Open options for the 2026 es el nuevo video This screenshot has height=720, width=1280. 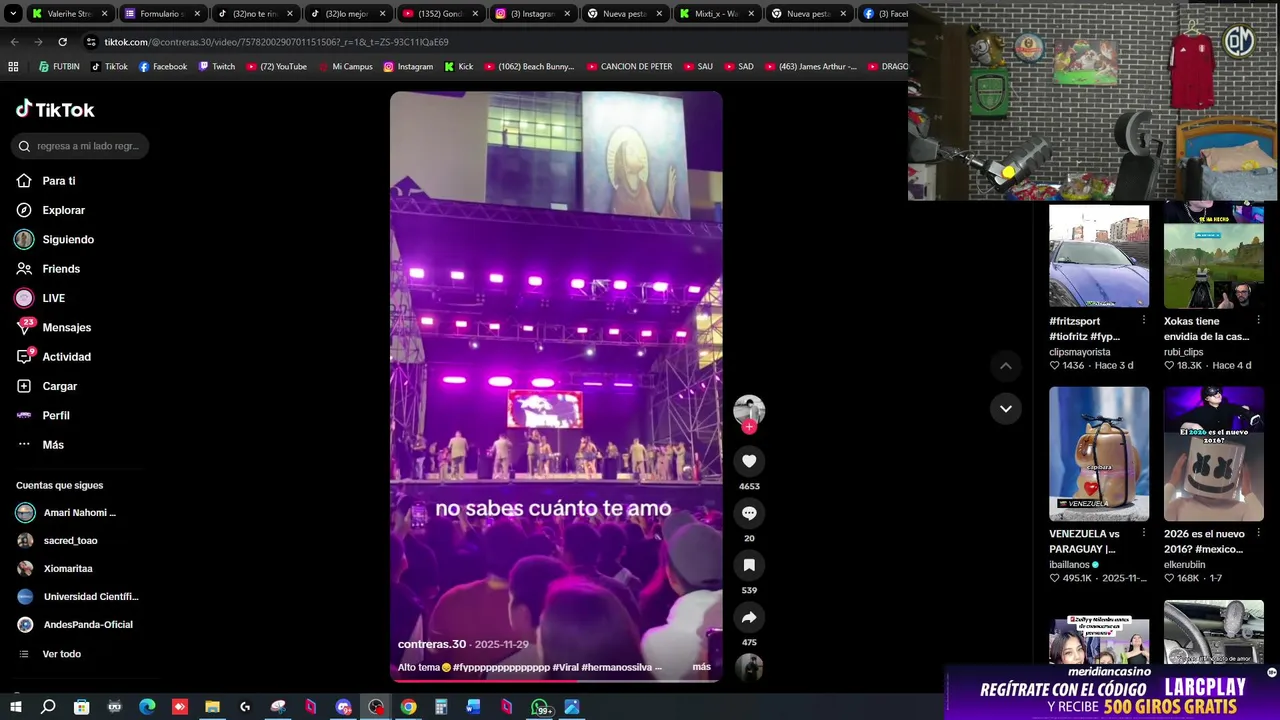pos(1258,533)
